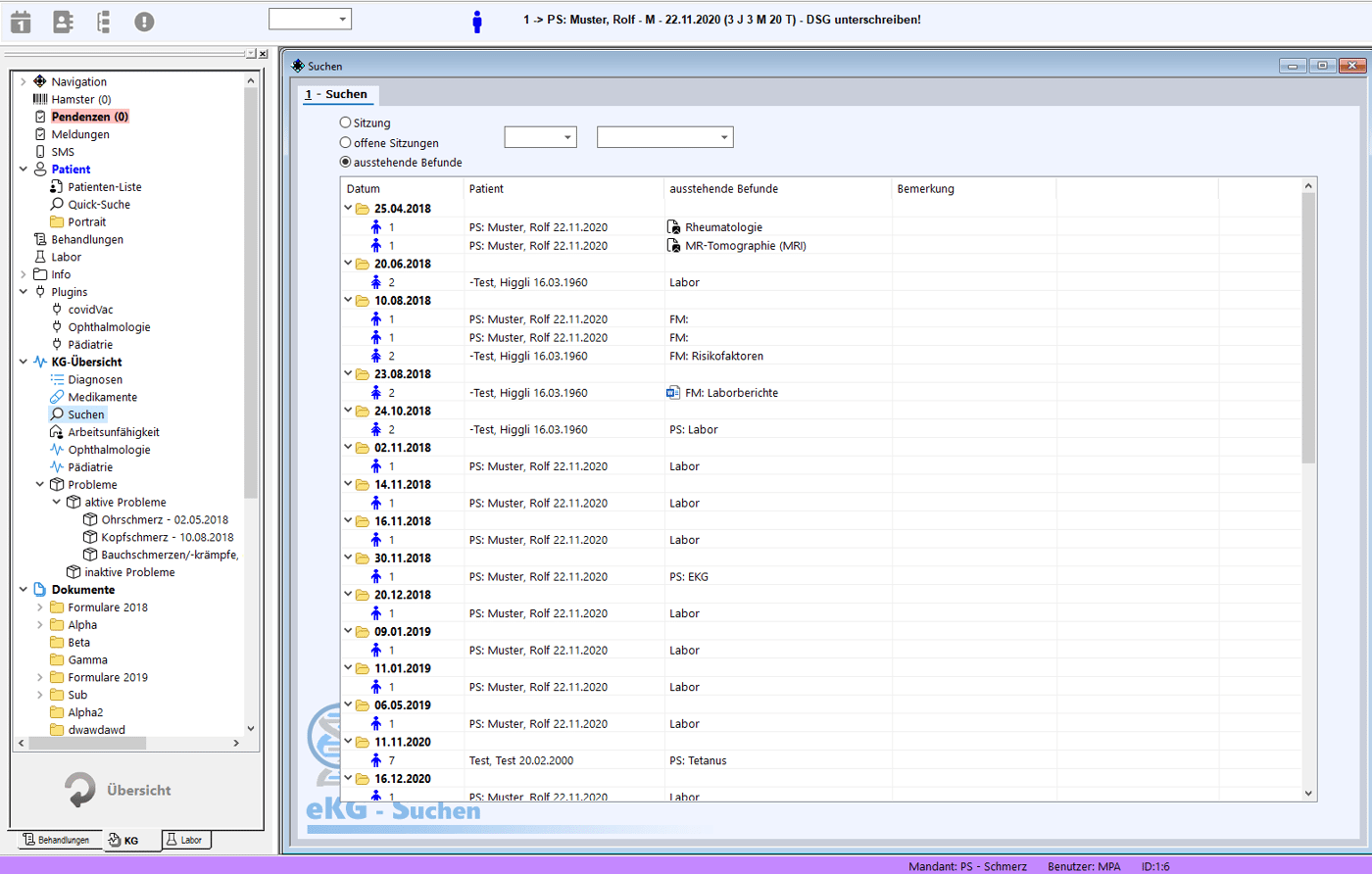Select inaktive Probleme in tree
The width and height of the screenshot is (1372, 874).
tap(129, 572)
